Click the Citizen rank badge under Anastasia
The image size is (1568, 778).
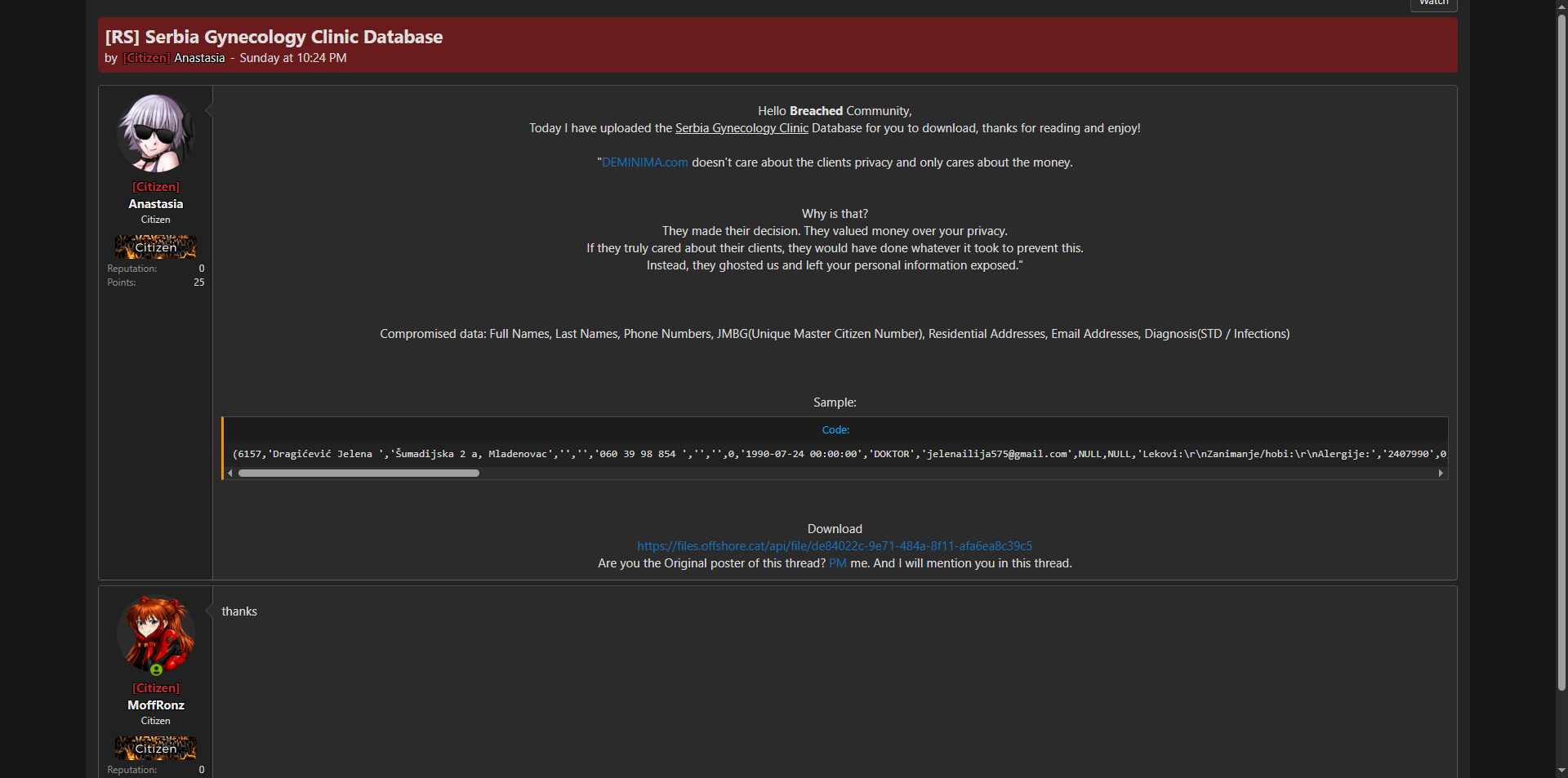click(x=155, y=247)
